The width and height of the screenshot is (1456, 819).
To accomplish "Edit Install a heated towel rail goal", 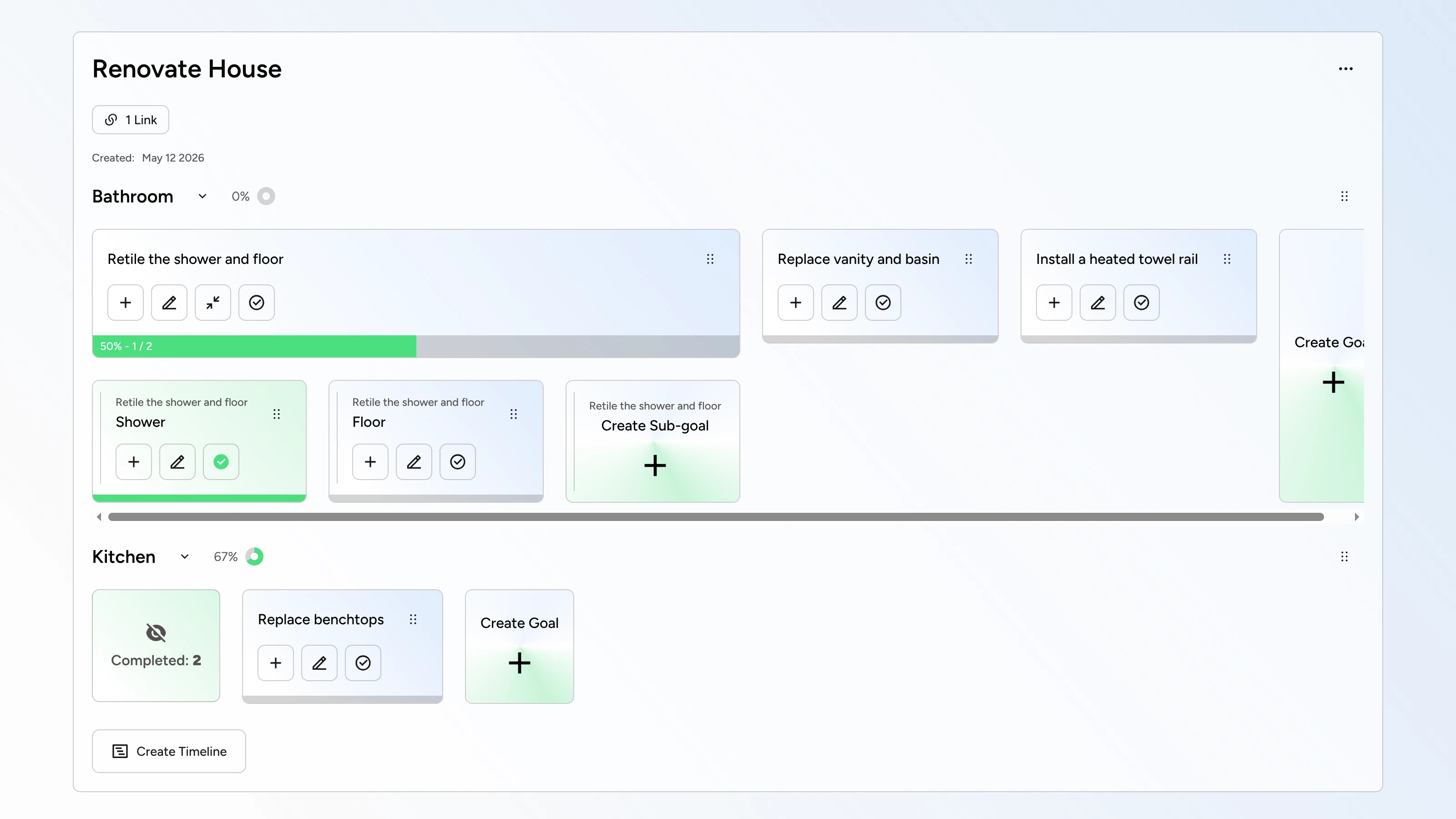I will (x=1097, y=303).
